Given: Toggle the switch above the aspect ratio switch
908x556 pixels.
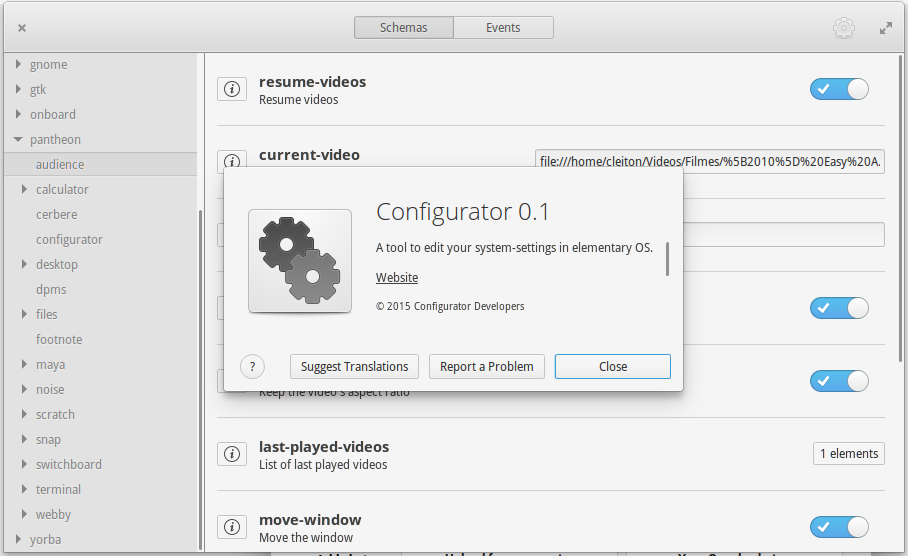Looking at the screenshot, I should coord(839,308).
